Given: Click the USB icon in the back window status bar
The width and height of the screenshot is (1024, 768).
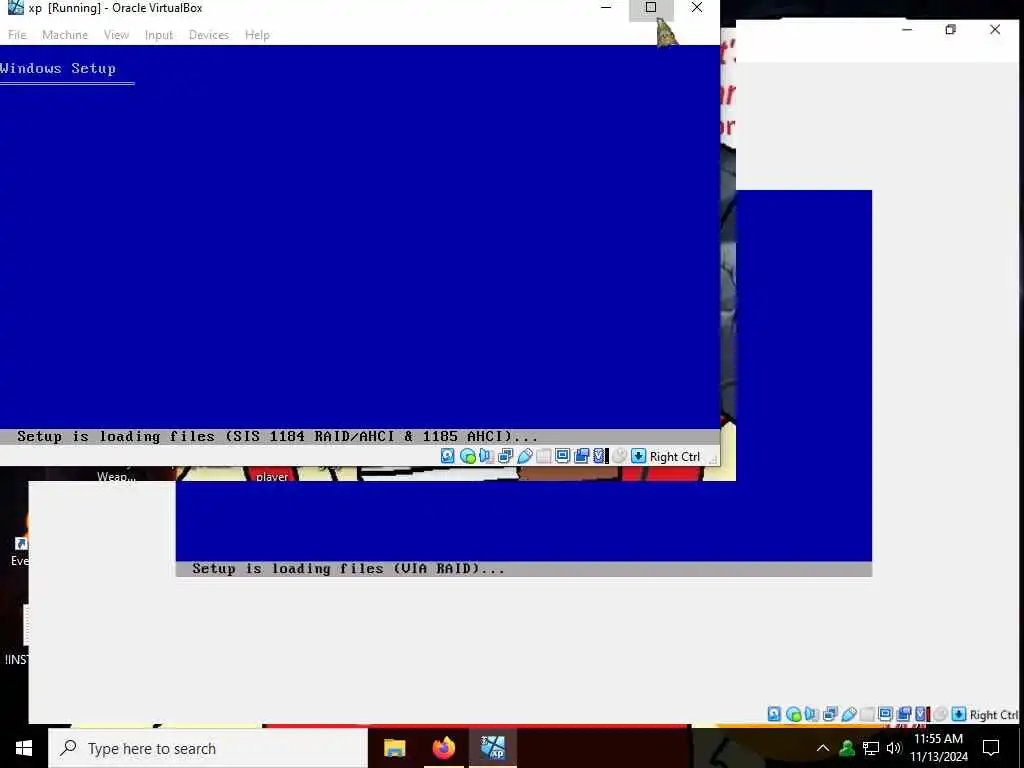Looking at the screenshot, I should tap(849, 714).
